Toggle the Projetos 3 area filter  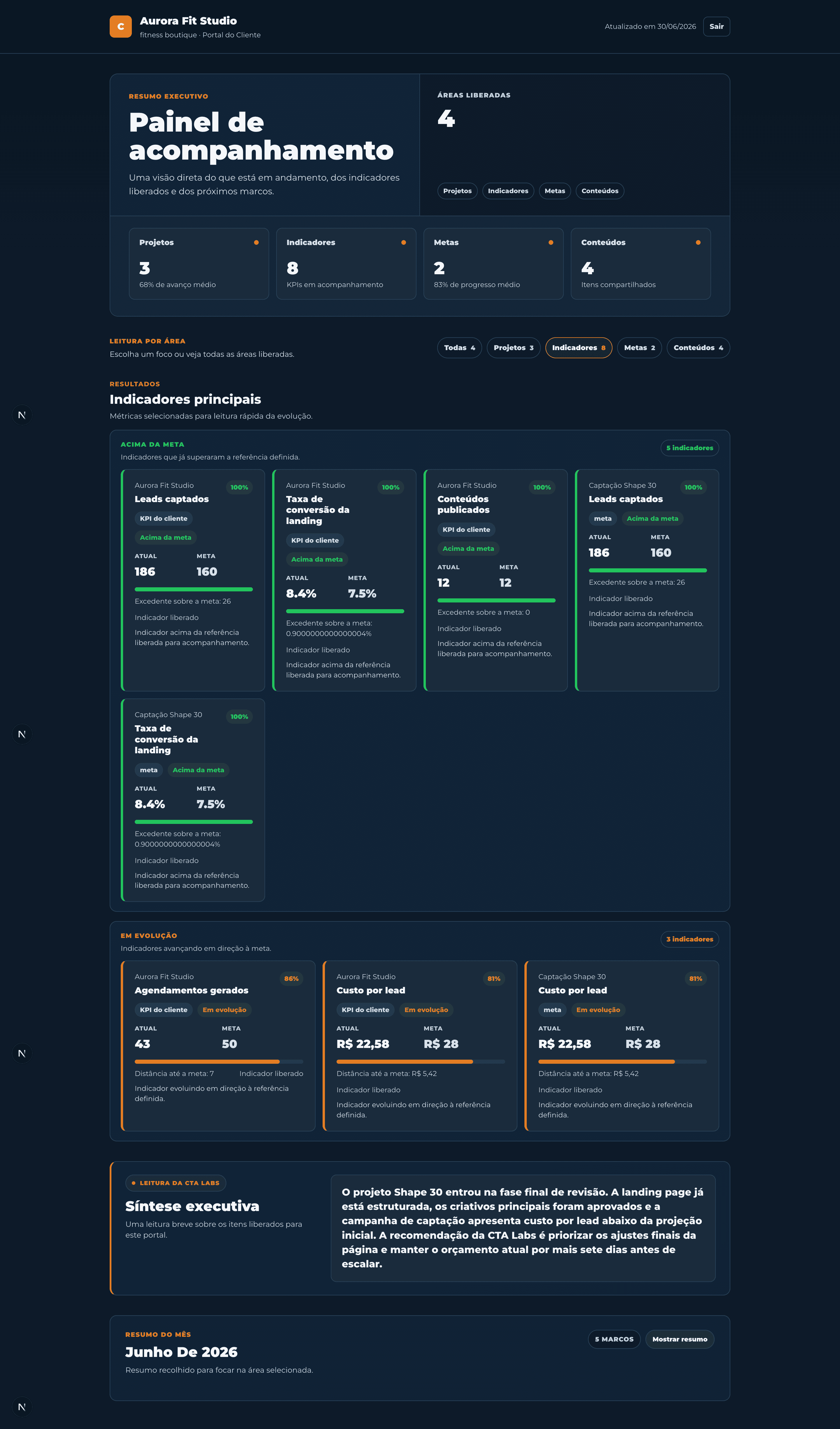[x=514, y=347]
